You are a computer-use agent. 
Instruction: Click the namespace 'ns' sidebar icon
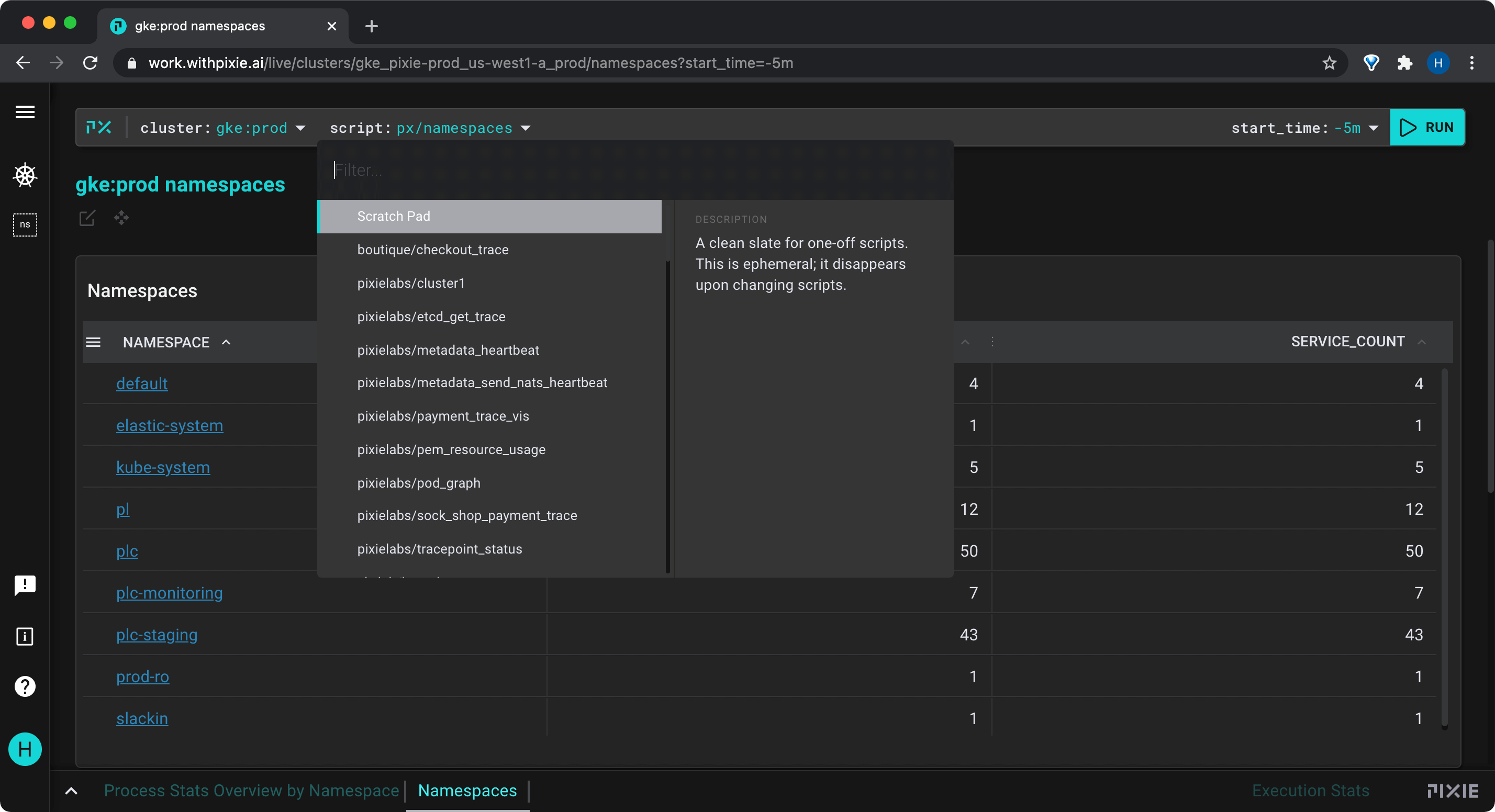[x=25, y=224]
